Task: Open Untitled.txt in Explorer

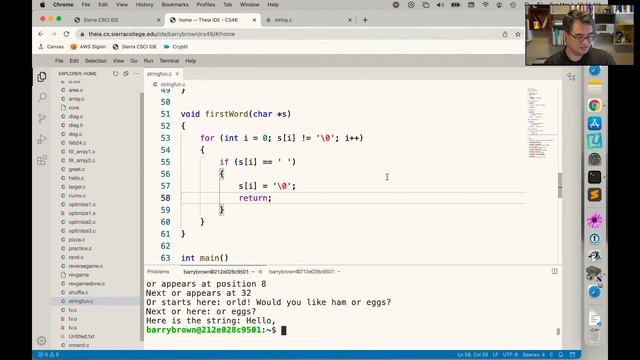Action: [x=81, y=336]
